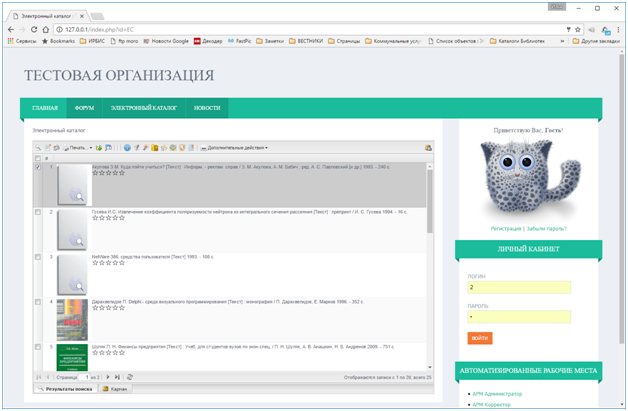Image resolution: width=628 pixels, height=411 pixels.
Task: Check the box for Гусева record
Action: click(38, 212)
